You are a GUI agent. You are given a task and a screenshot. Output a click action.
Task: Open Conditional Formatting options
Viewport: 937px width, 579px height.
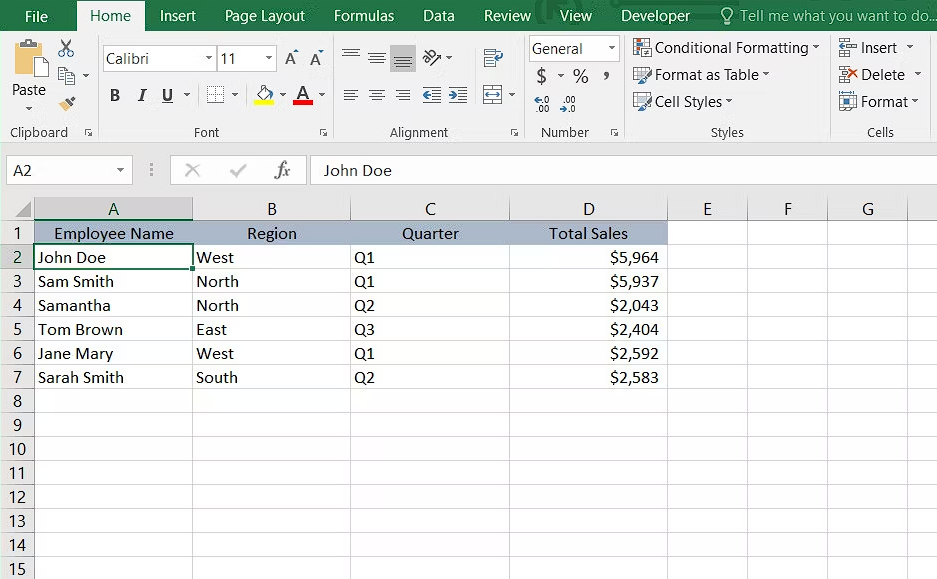click(x=727, y=47)
